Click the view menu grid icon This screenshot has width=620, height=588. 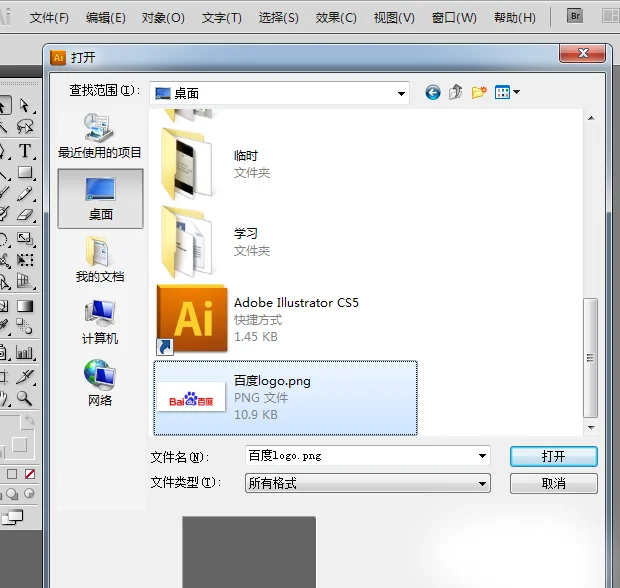coord(502,93)
